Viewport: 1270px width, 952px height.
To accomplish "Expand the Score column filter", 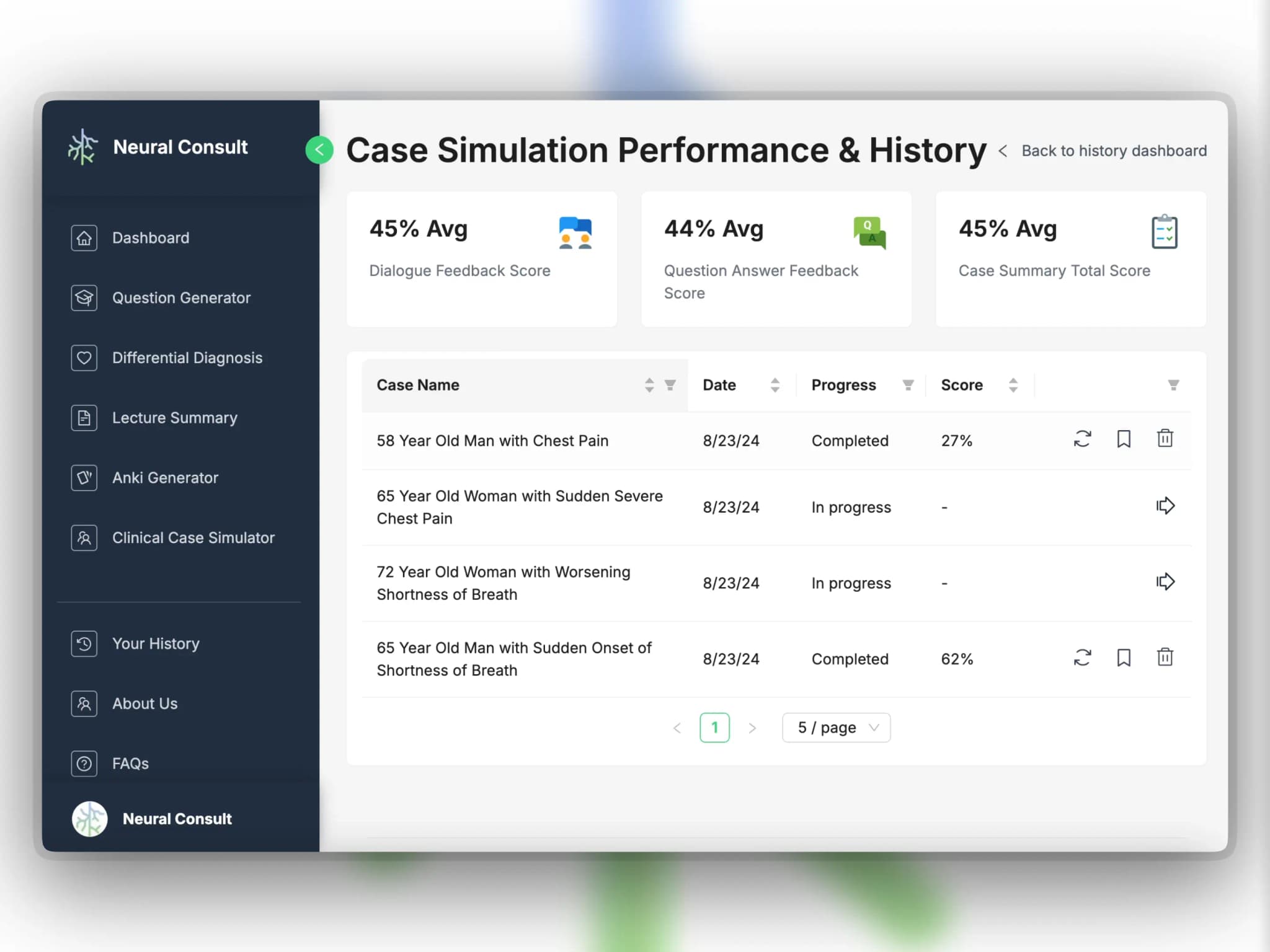I will [1173, 385].
